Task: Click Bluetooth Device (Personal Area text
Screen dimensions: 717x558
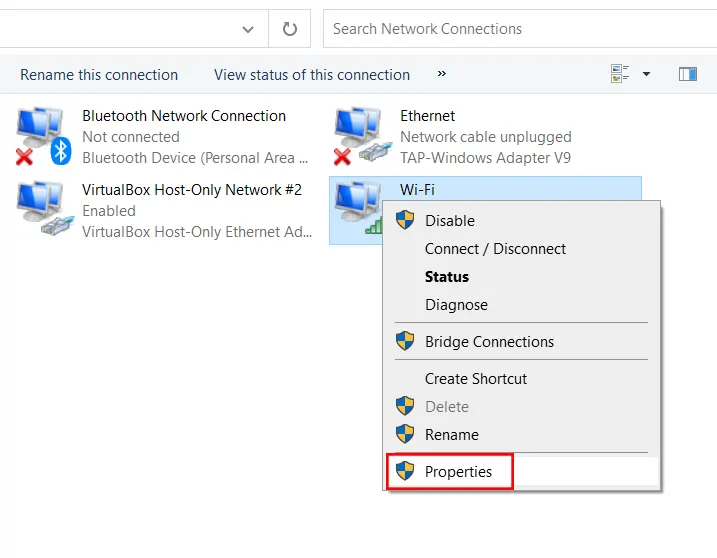Action: click(x=195, y=158)
